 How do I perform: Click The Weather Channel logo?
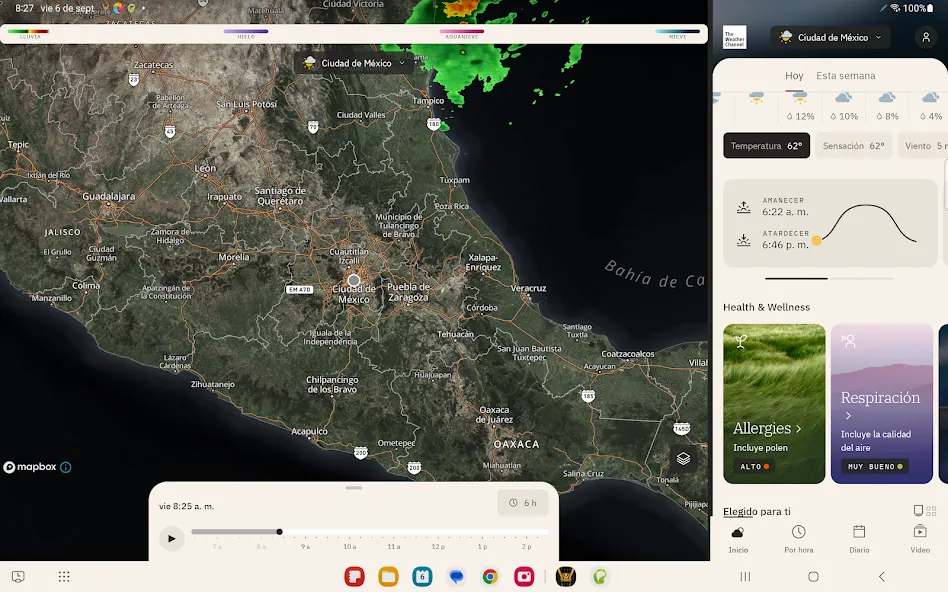click(735, 37)
